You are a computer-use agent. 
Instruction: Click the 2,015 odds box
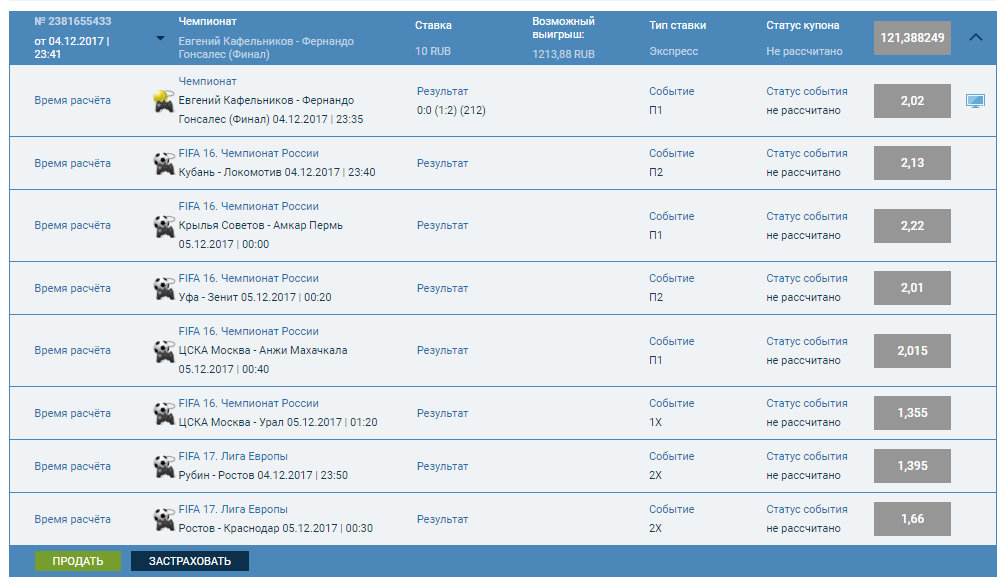click(912, 351)
